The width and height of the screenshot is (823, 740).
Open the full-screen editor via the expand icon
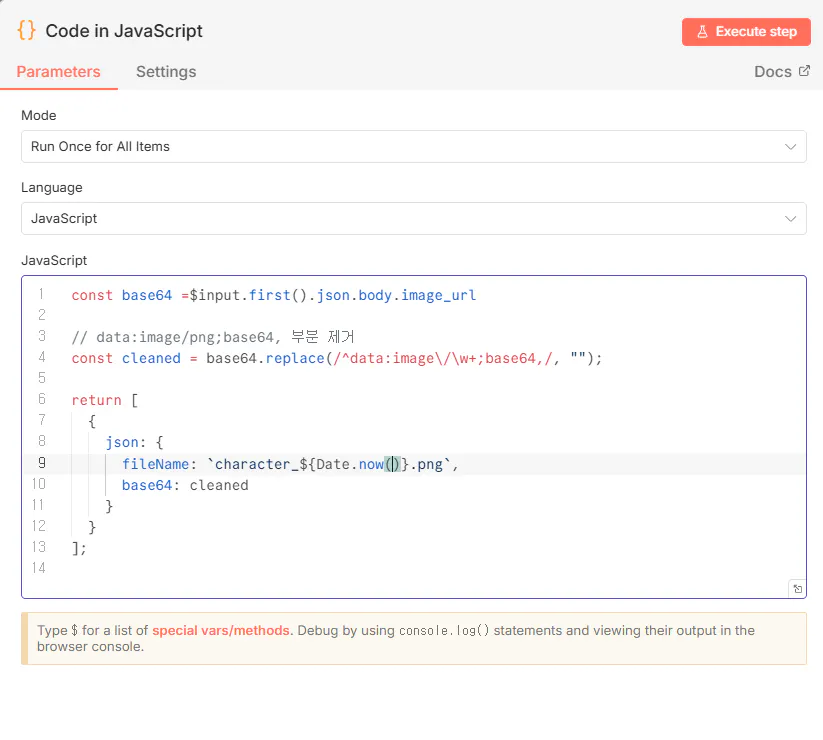(x=797, y=589)
